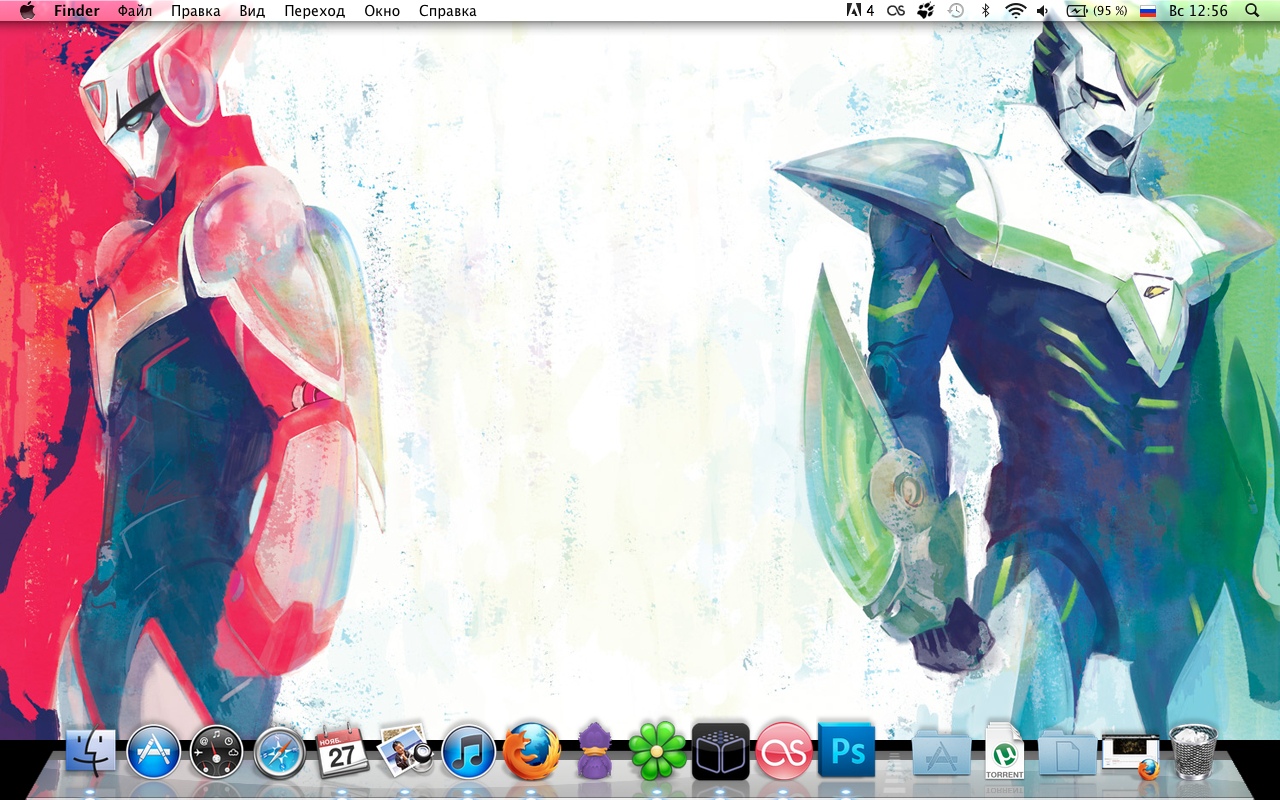Launch the red Last.fm dock app
The width and height of the screenshot is (1280, 800).
click(783, 752)
